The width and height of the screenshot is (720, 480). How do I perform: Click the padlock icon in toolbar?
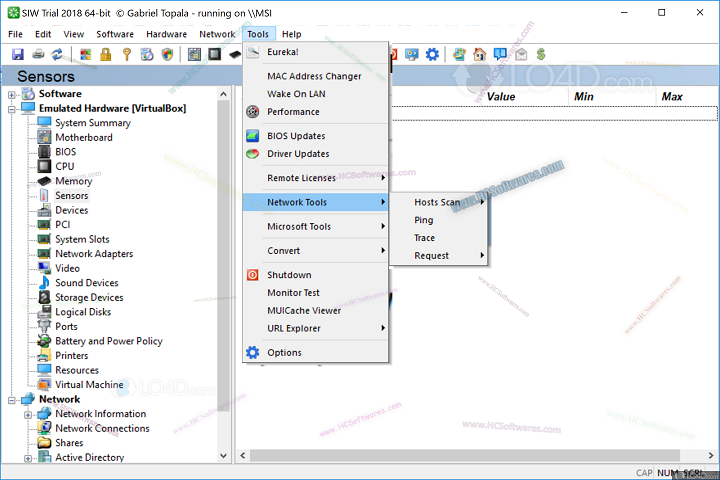click(x=106, y=54)
